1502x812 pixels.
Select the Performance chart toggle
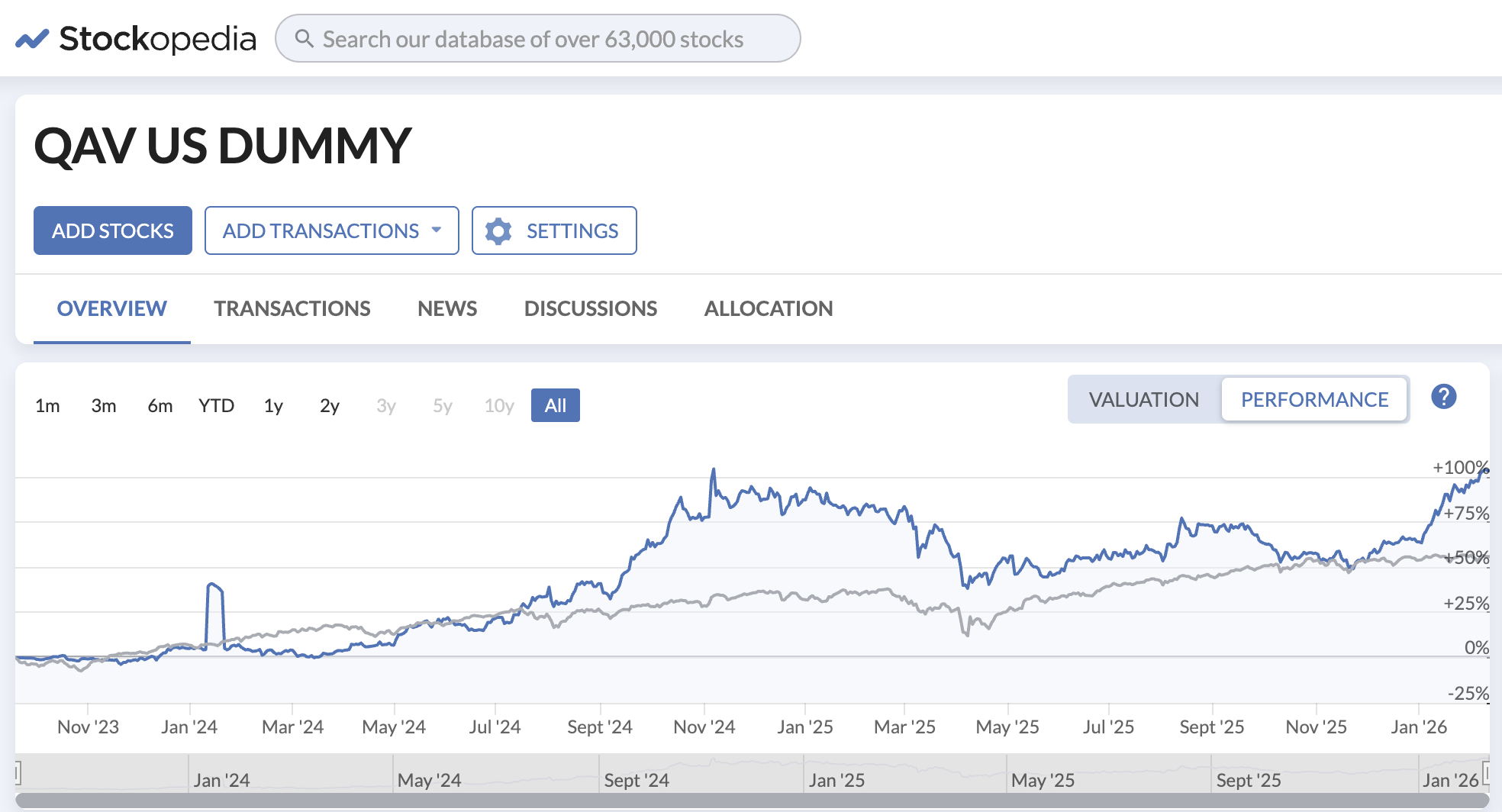[1314, 399]
